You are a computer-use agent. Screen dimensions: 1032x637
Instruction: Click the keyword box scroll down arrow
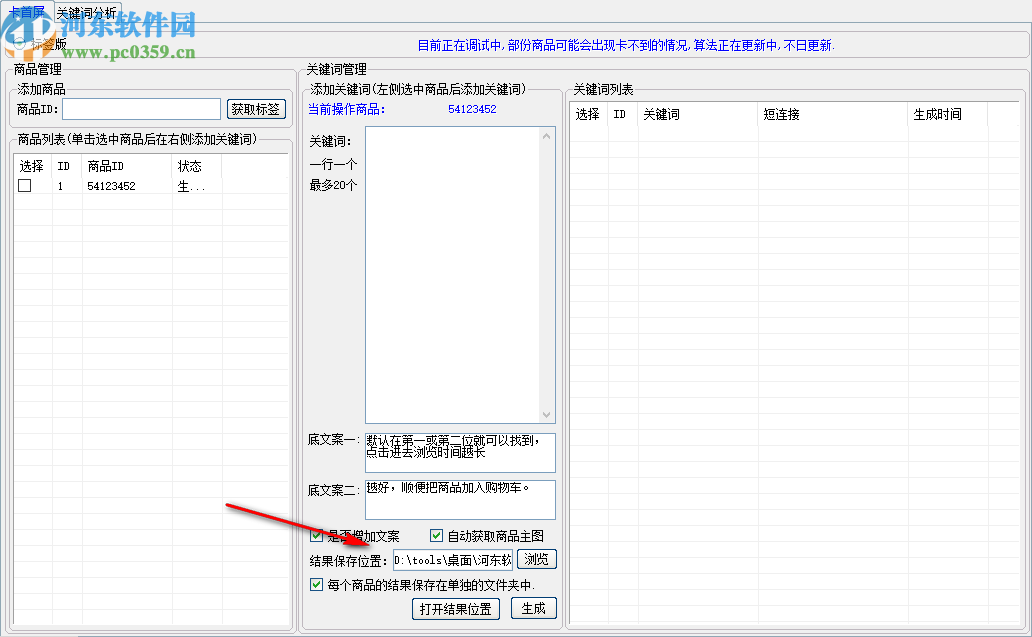point(546,414)
